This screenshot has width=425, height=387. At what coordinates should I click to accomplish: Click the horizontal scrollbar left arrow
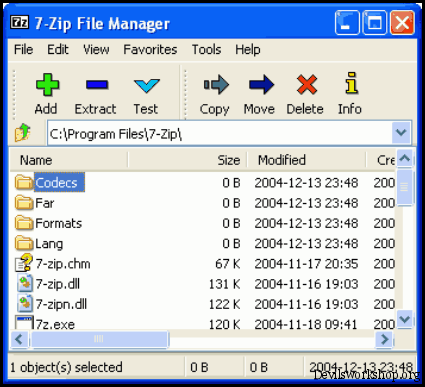tap(19, 339)
